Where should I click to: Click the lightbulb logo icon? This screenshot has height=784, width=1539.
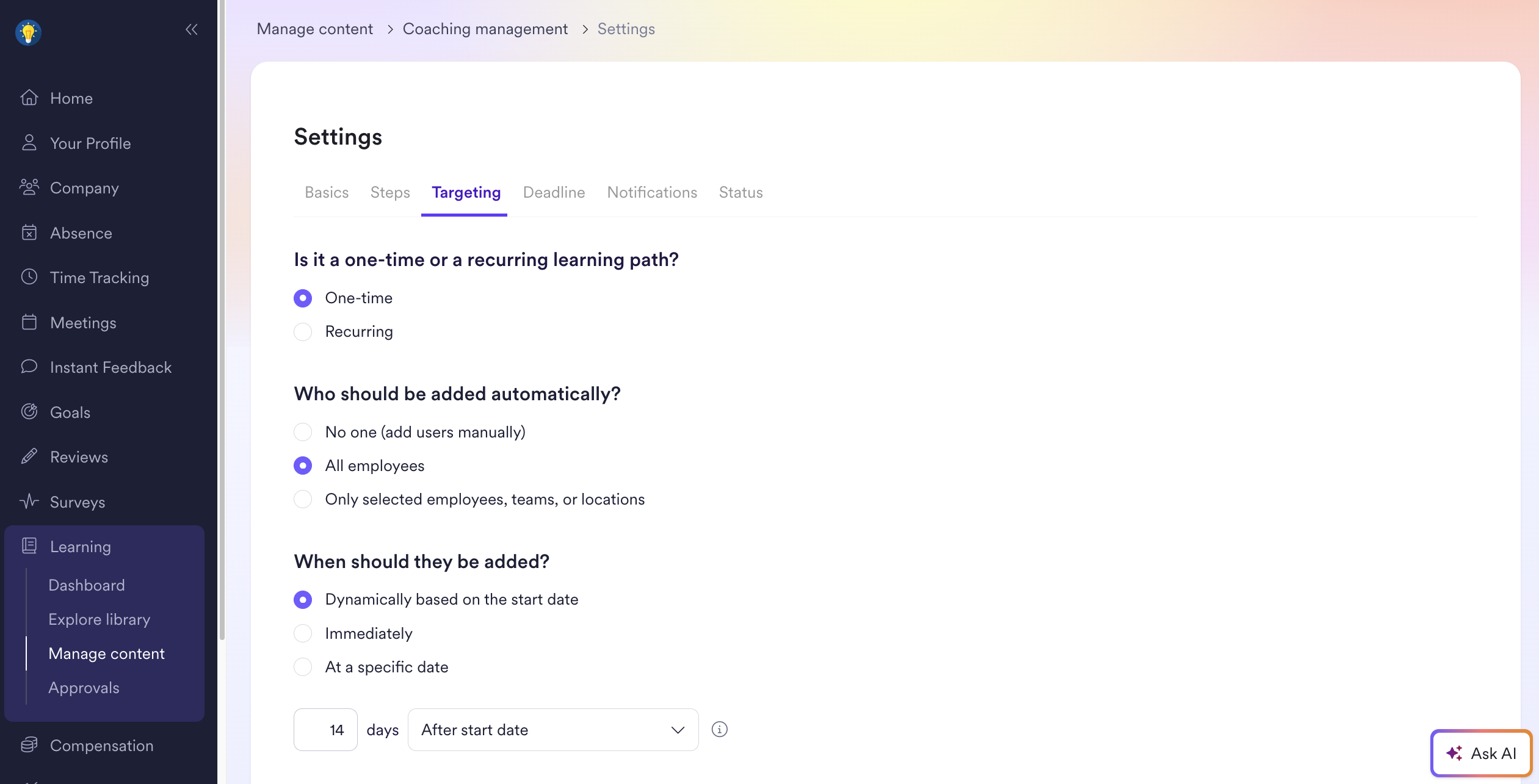28,32
